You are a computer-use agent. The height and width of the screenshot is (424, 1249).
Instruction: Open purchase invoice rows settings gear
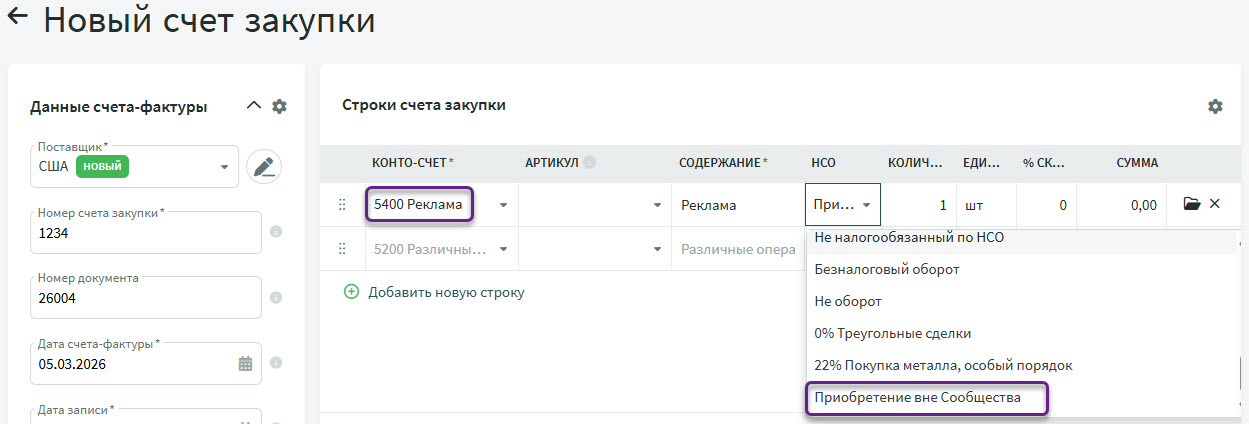(x=1215, y=106)
